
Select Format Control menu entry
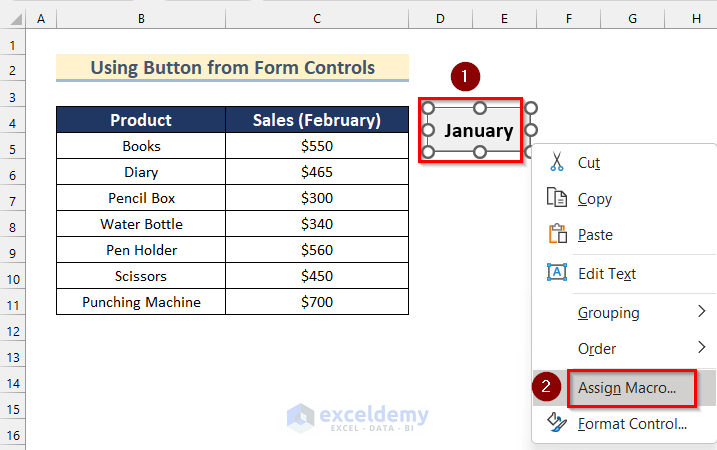click(x=632, y=424)
